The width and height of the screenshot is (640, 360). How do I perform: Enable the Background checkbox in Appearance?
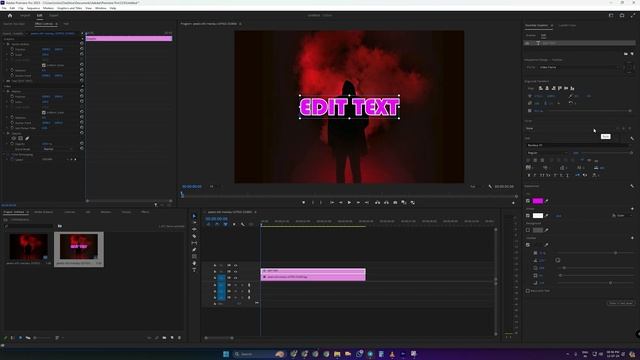pyautogui.click(x=528, y=230)
